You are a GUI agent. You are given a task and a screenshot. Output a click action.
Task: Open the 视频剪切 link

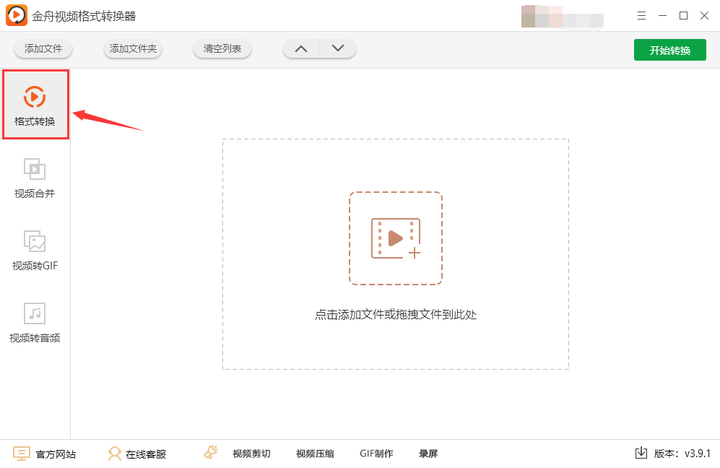coord(252,454)
